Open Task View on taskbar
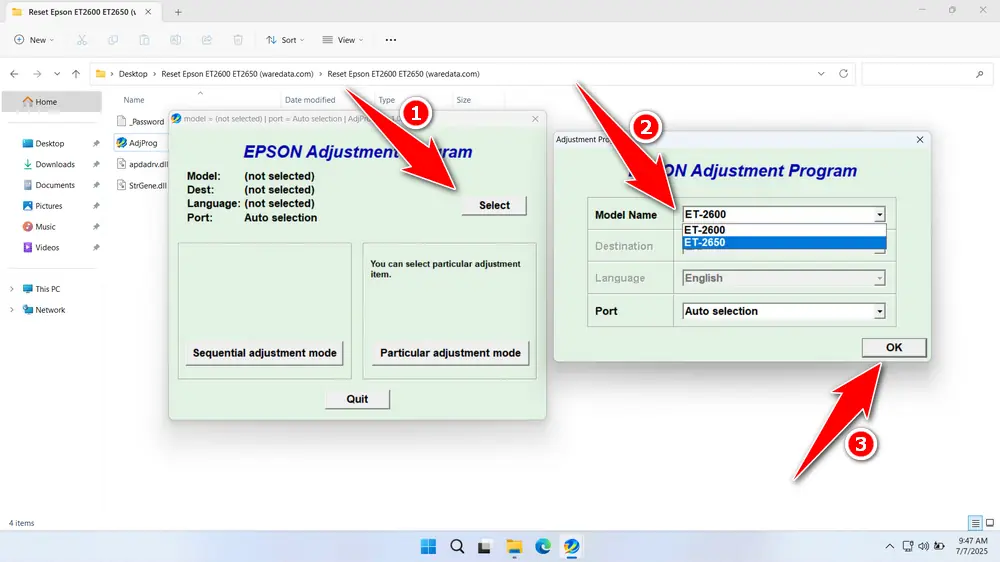Screen dimensions: 1000x562 [x=485, y=547]
